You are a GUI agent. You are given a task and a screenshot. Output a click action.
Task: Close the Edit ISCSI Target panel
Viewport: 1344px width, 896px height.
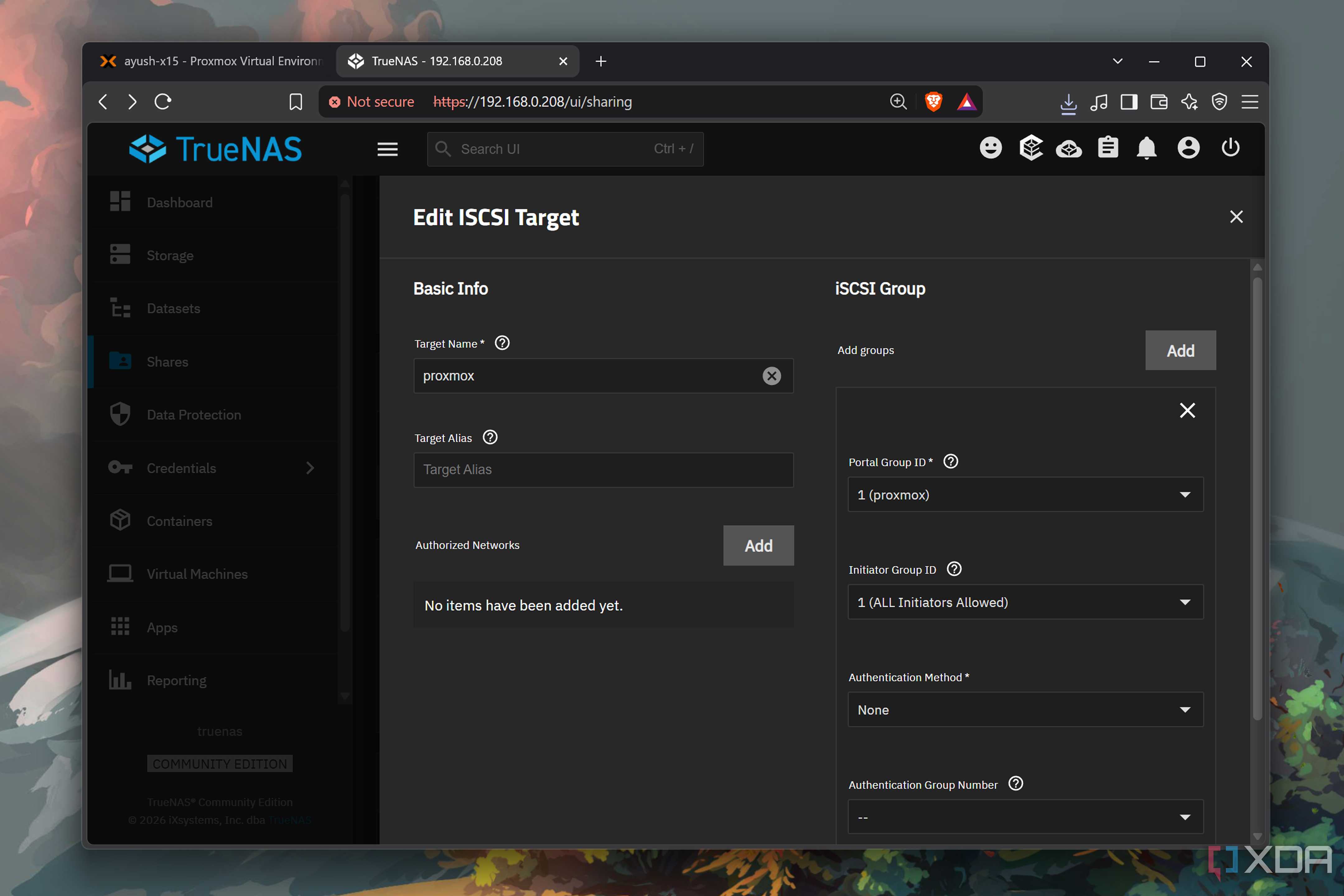[1236, 217]
